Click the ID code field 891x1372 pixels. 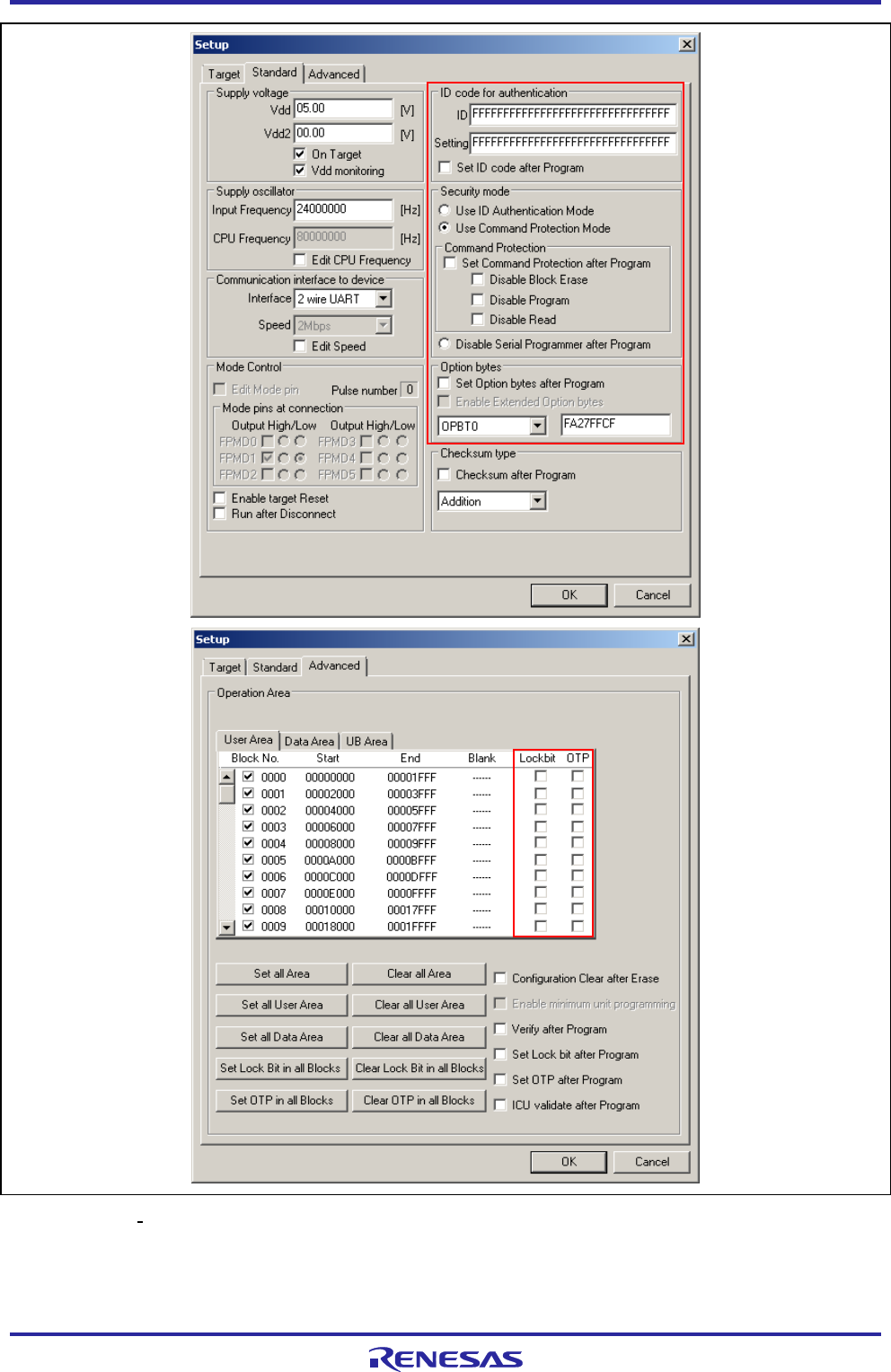point(572,114)
